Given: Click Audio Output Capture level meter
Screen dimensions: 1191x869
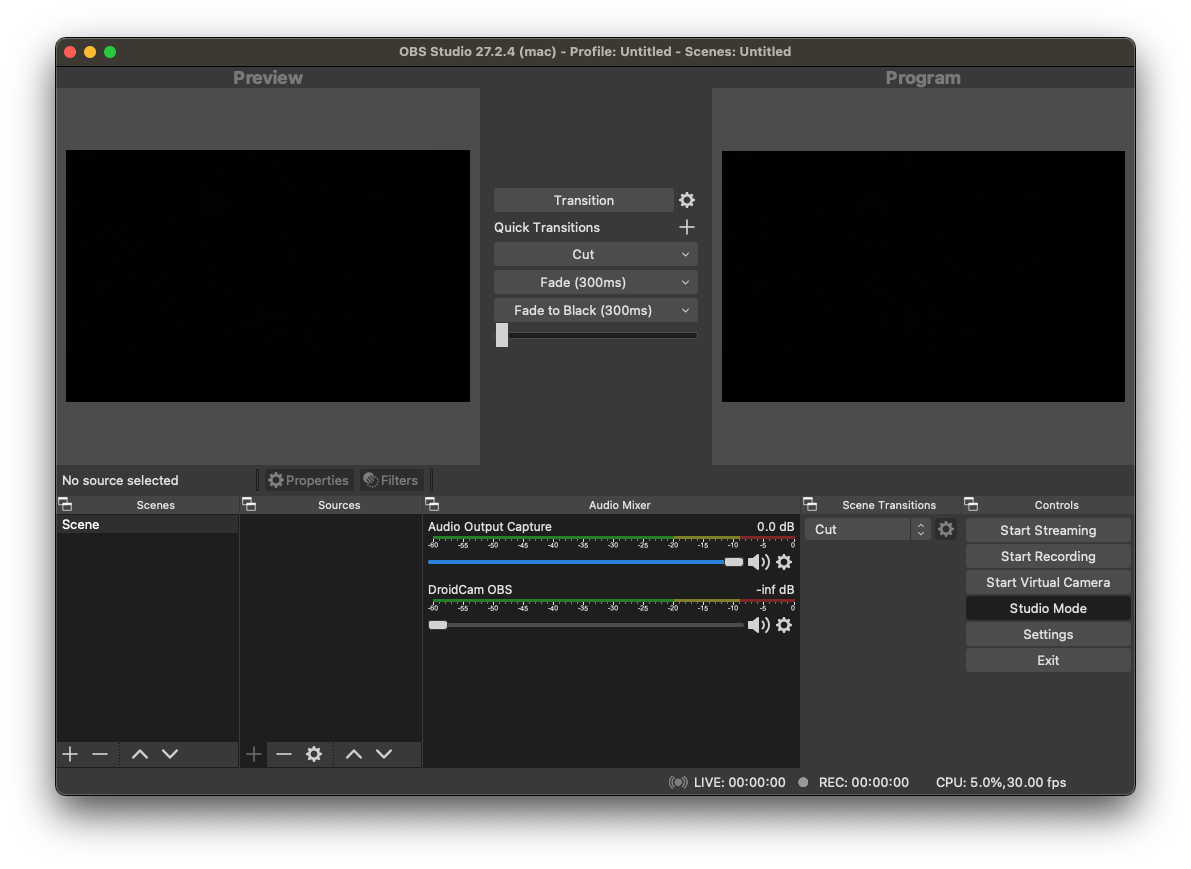Looking at the screenshot, I should [612, 542].
